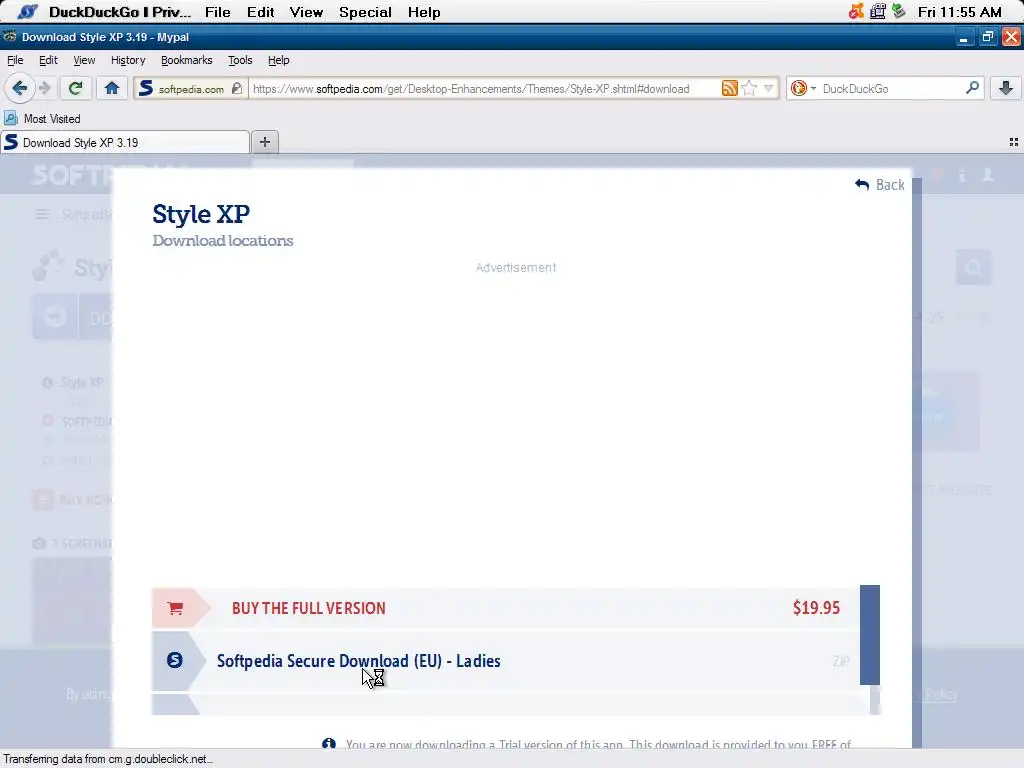Select the Download Style XP 3.19 tab
Screen dimensions: 1024x768
pos(125,142)
